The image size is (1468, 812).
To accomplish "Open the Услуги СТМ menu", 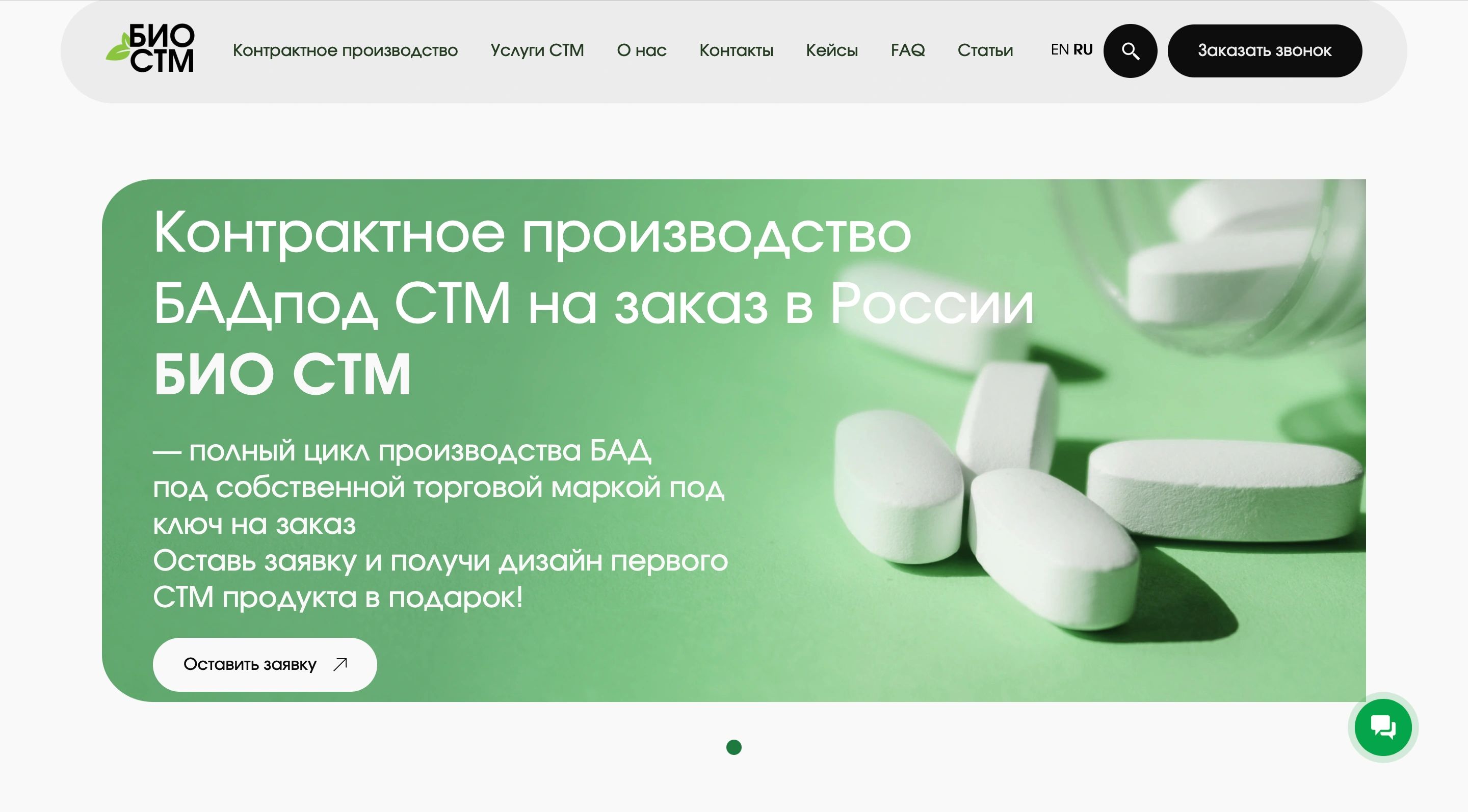I will (537, 50).
